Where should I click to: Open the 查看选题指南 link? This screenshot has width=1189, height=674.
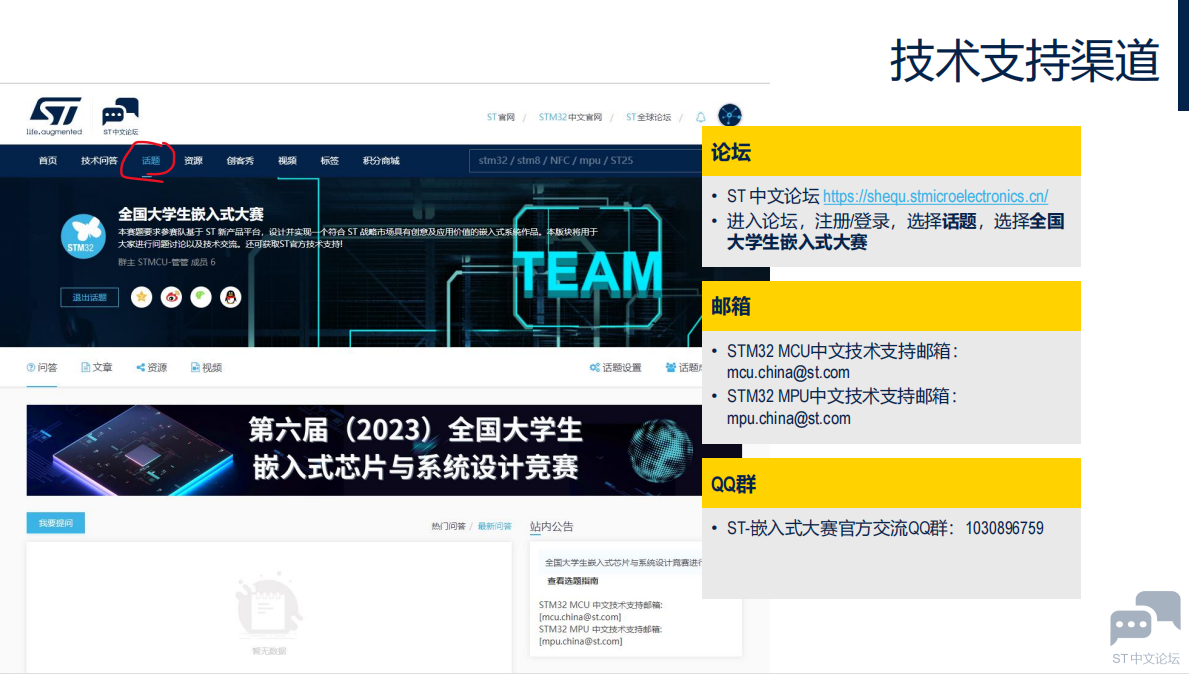pyautogui.click(x=573, y=581)
